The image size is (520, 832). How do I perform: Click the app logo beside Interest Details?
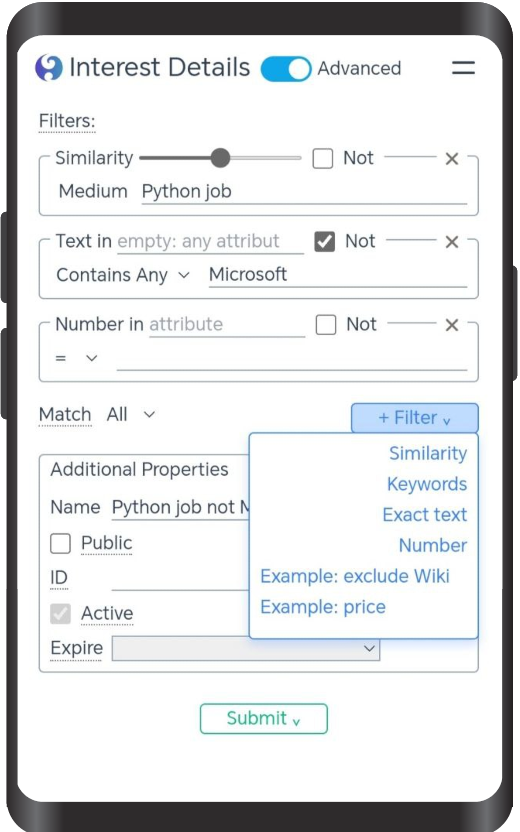(x=49, y=68)
